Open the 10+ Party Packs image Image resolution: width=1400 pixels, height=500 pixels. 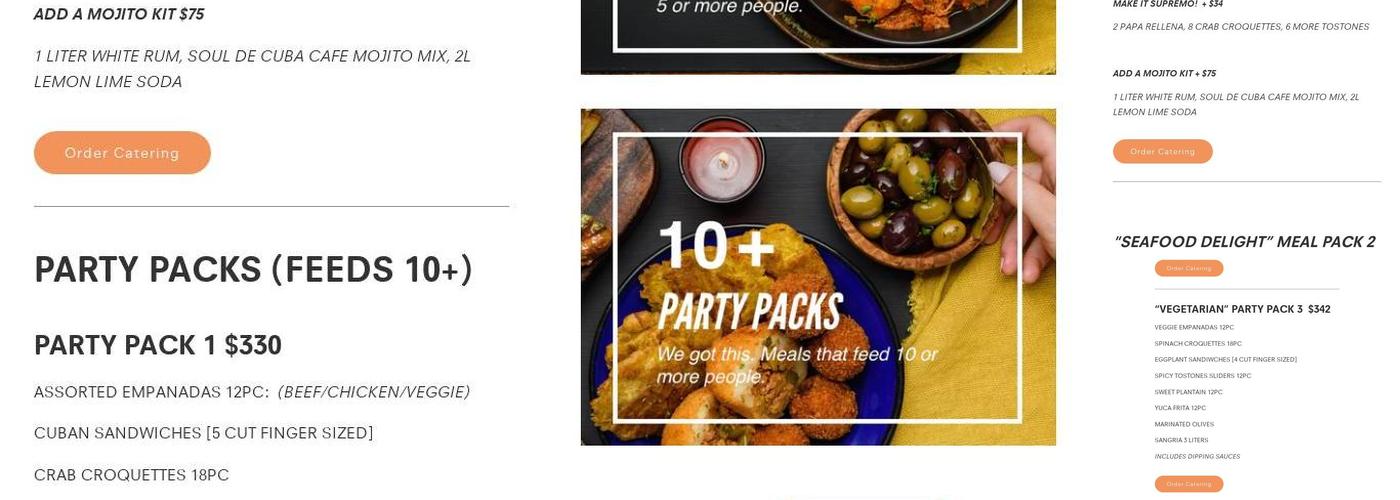818,277
